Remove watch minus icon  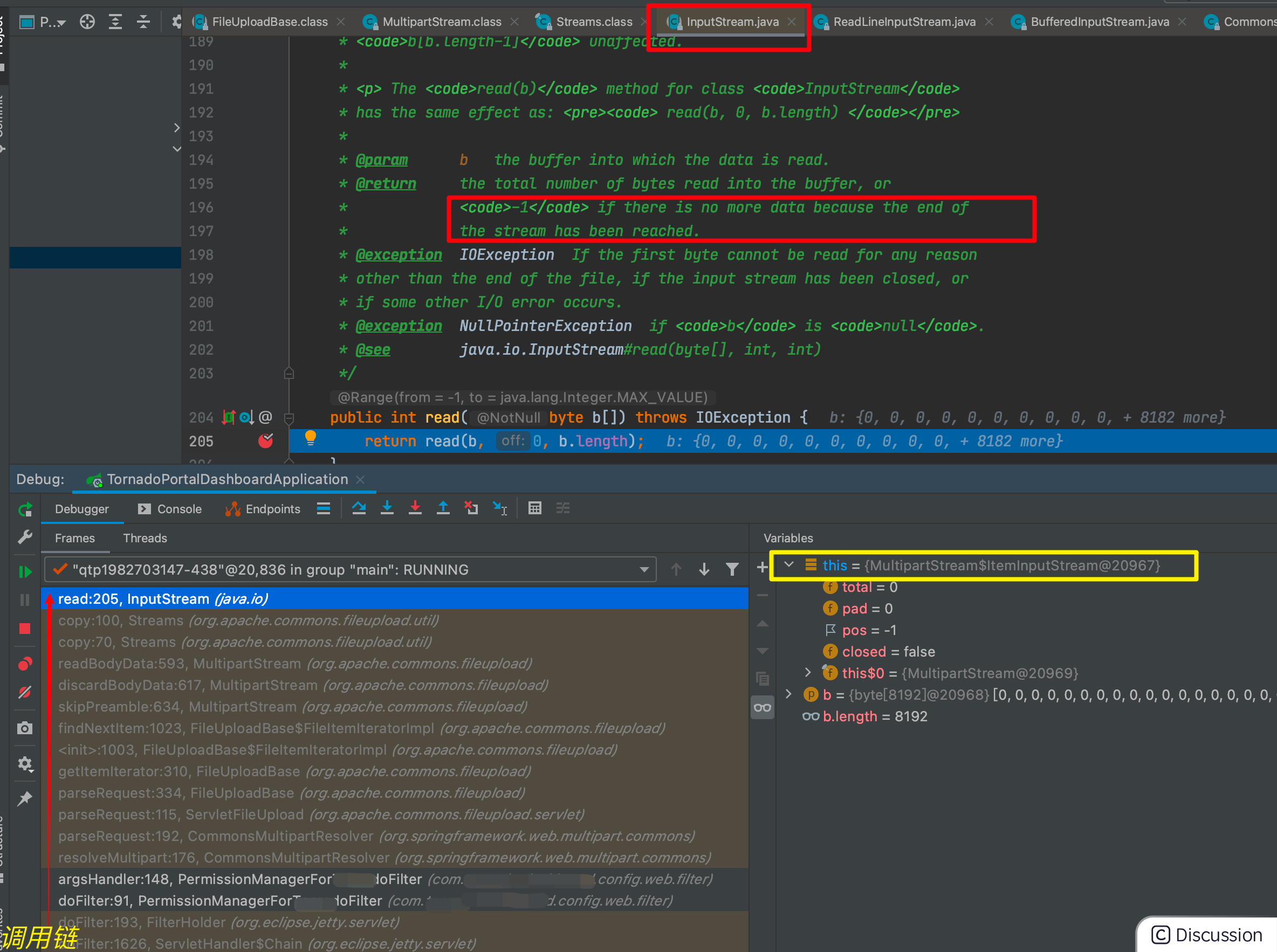762,595
